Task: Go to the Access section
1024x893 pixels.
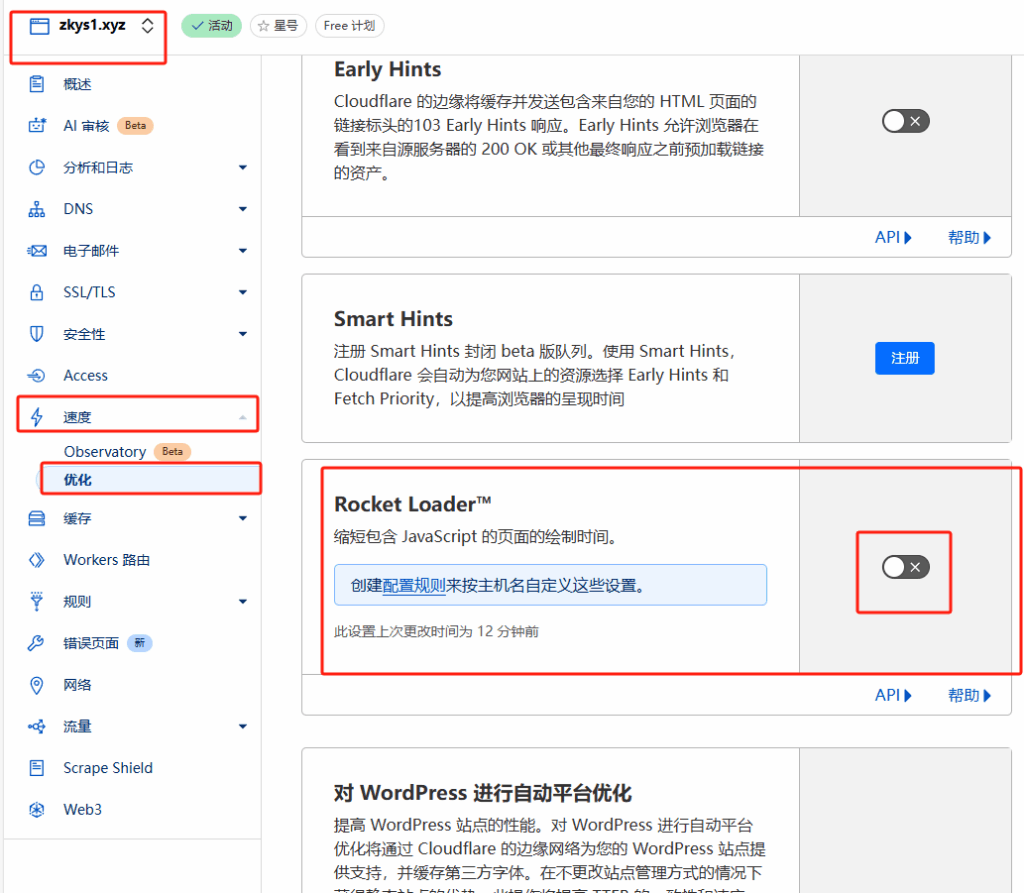Action: tap(86, 376)
